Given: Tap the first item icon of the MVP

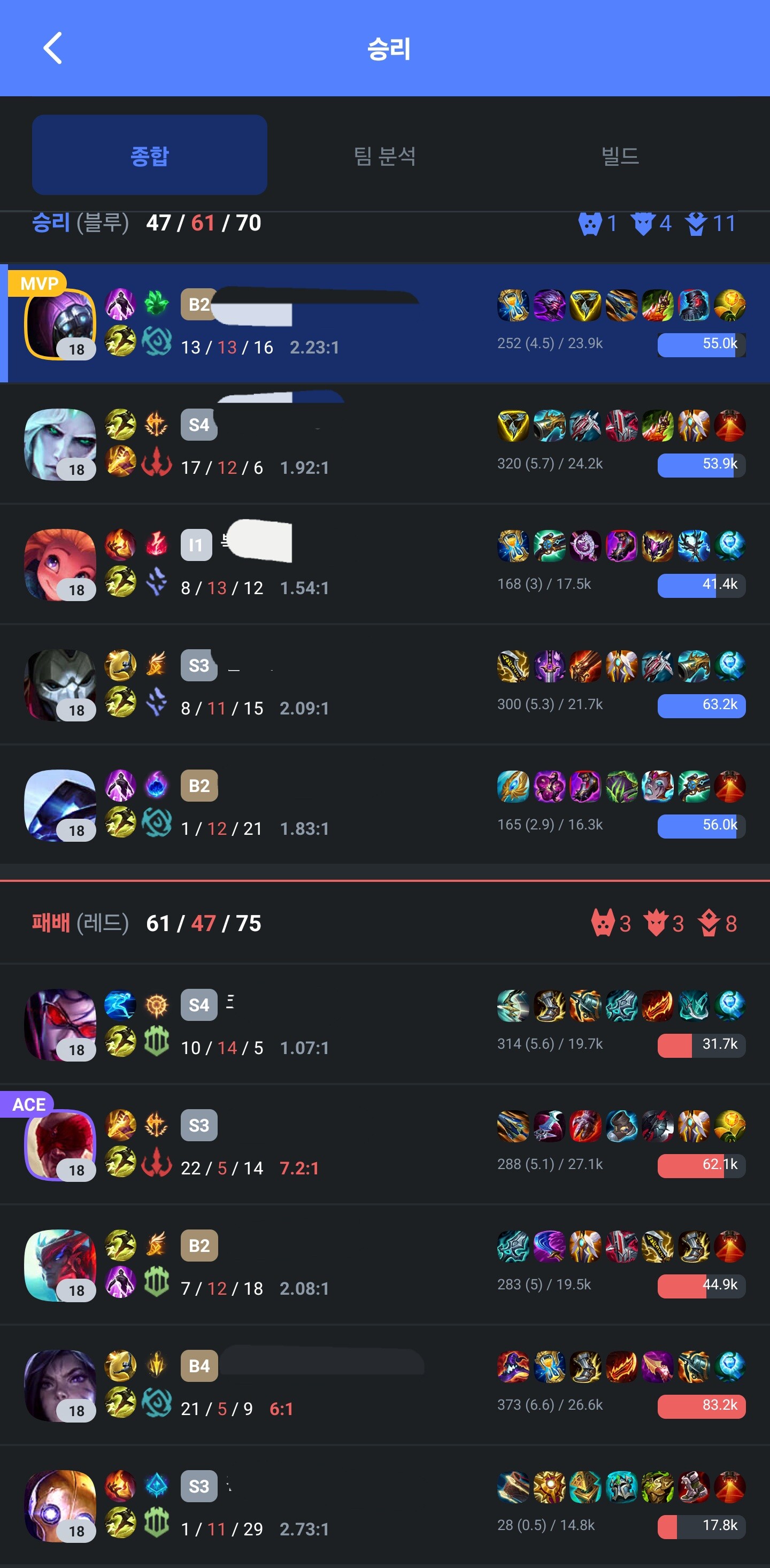Looking at the screenshot, I should [513, 305].
